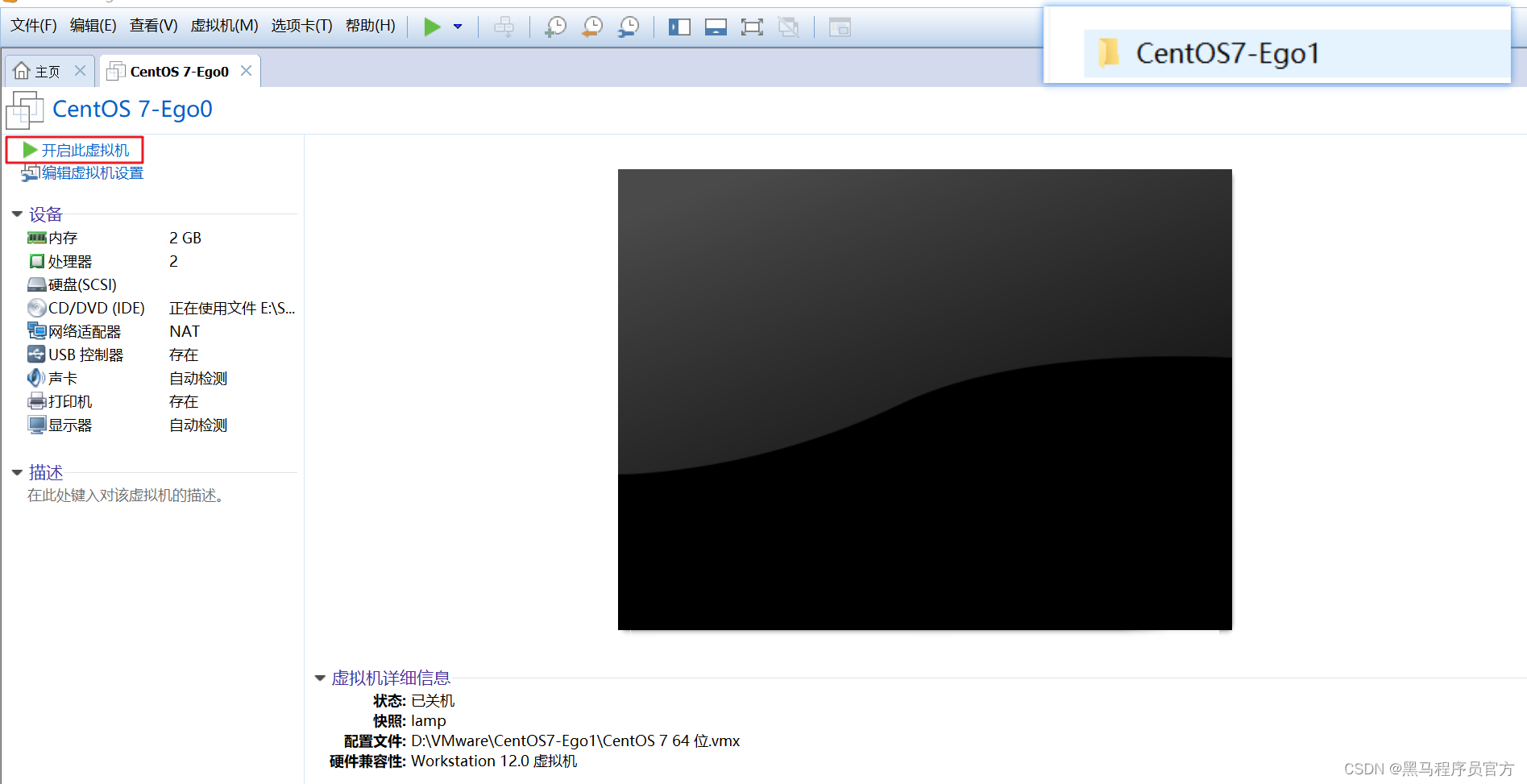Select the 处理器 device row label

pos(70,261)
